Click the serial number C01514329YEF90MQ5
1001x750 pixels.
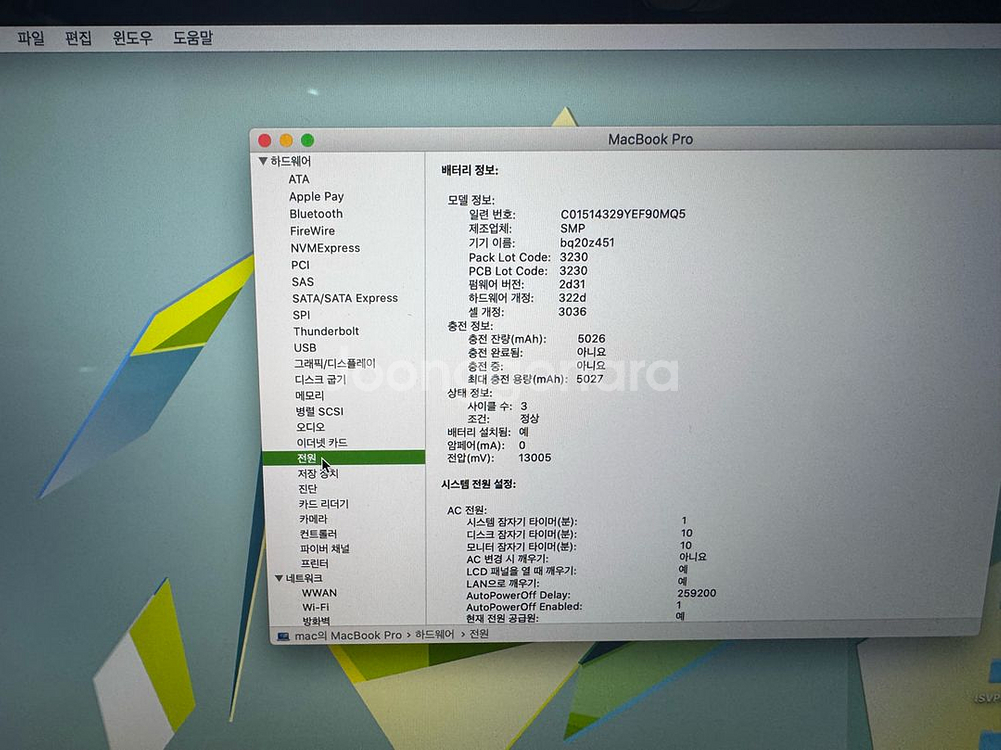pyautogui.click(x=623, y=214)
